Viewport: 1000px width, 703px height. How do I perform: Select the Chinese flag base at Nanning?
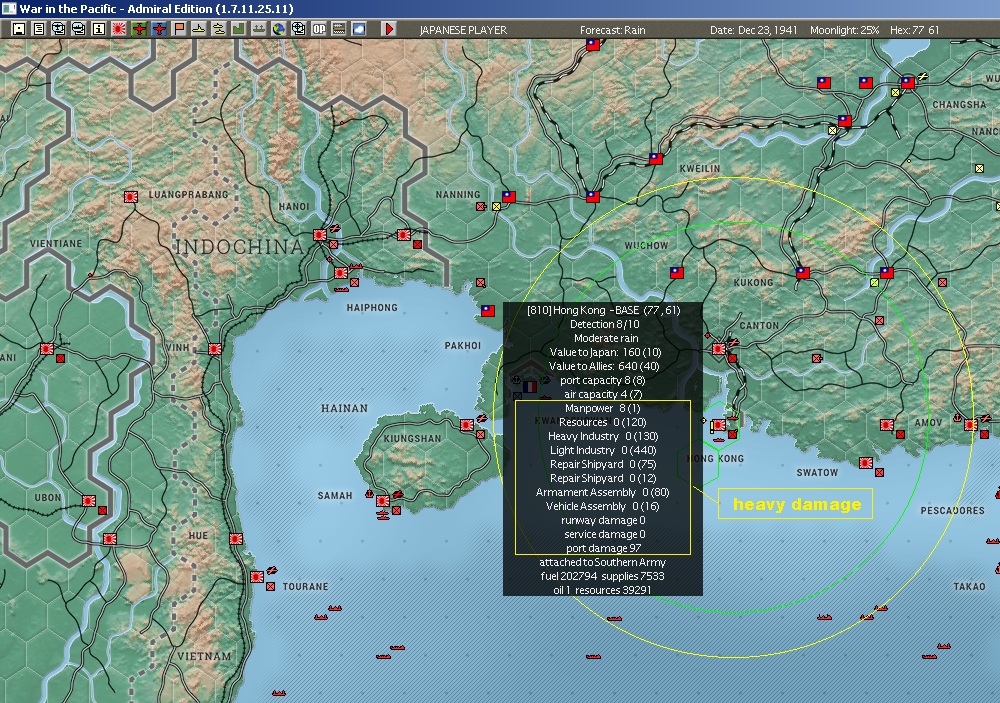tap(508, 197)
